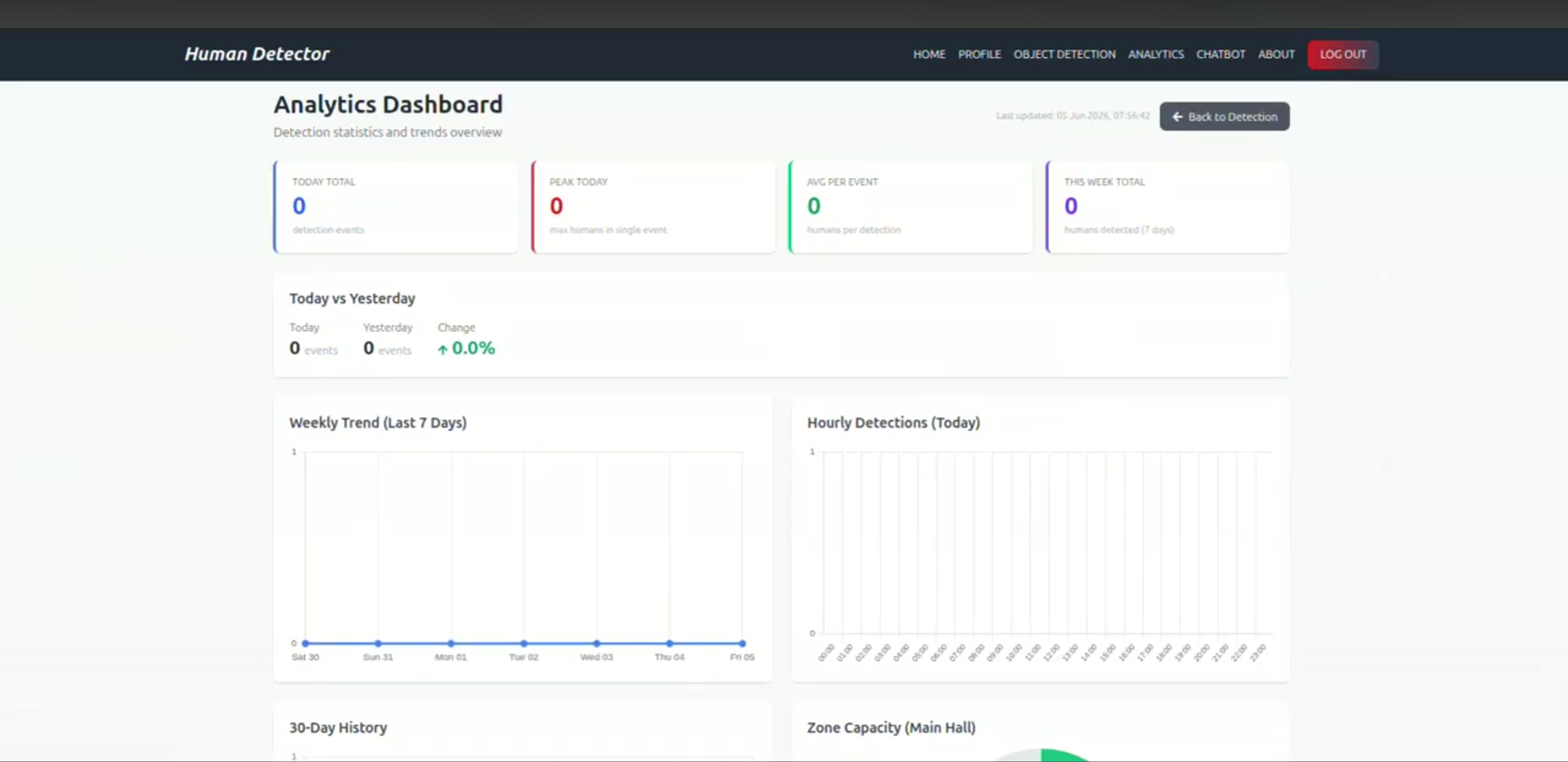Visit the ABOUT nav link
The image size is (1568, 762).
tap(1276, 54)
